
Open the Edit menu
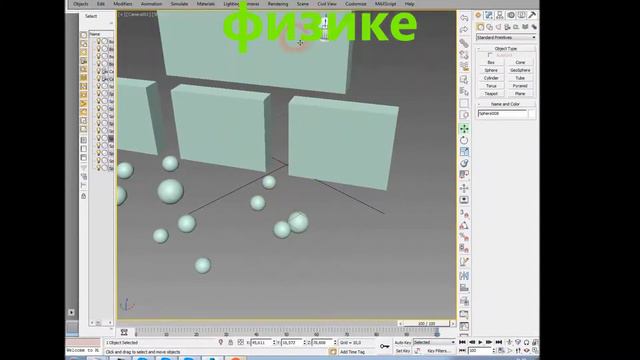(x=101, y=4)
